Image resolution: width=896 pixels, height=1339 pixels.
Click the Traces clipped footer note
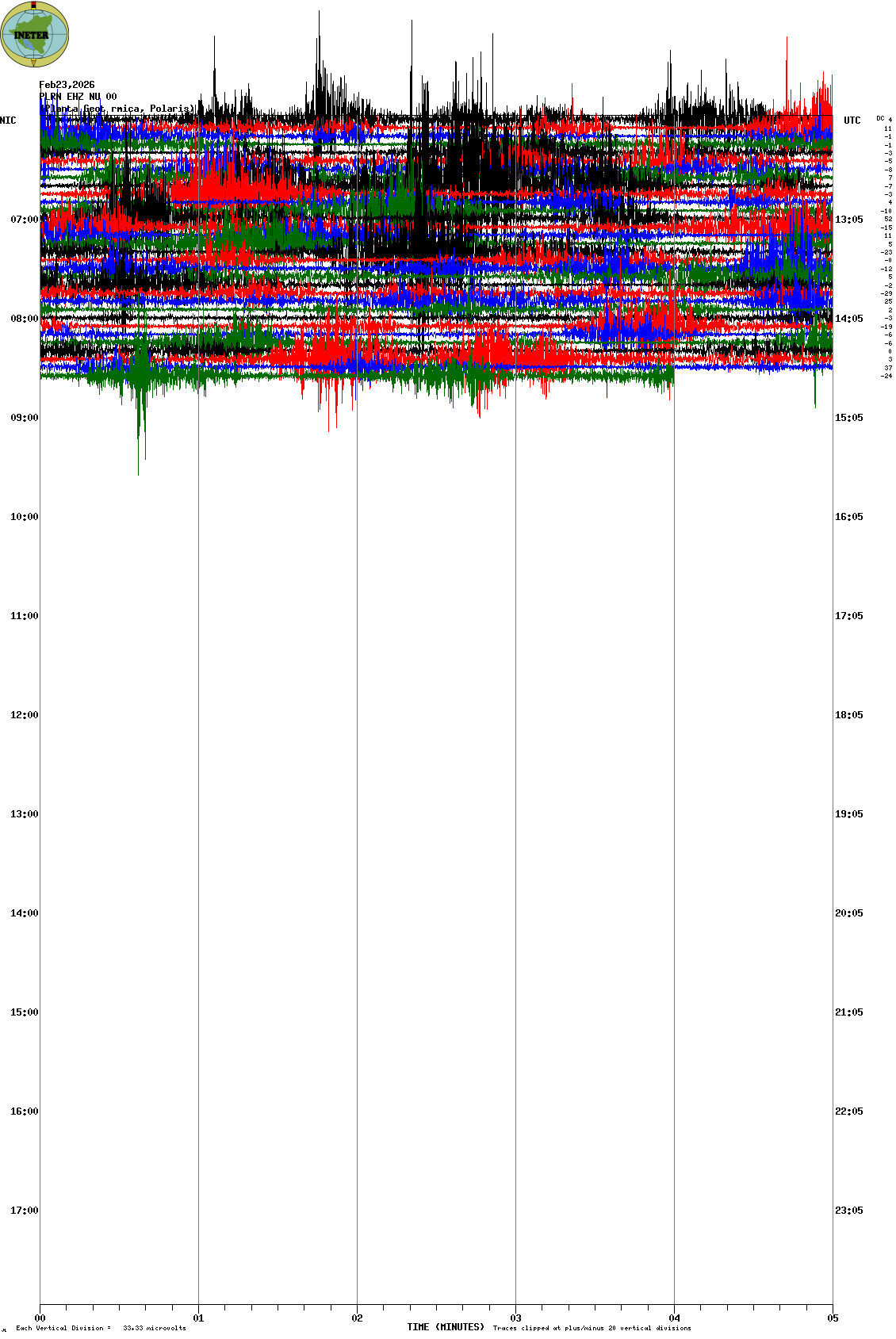point(592,1328)
